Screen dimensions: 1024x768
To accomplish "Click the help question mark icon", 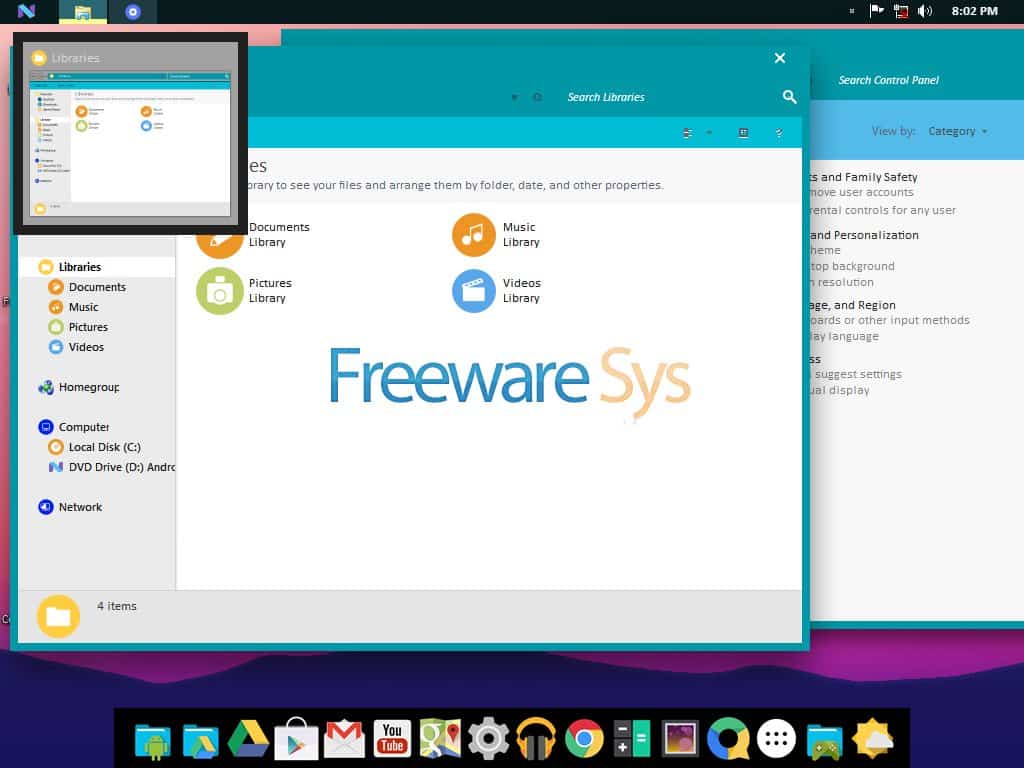I will click(x=778, y=133).
